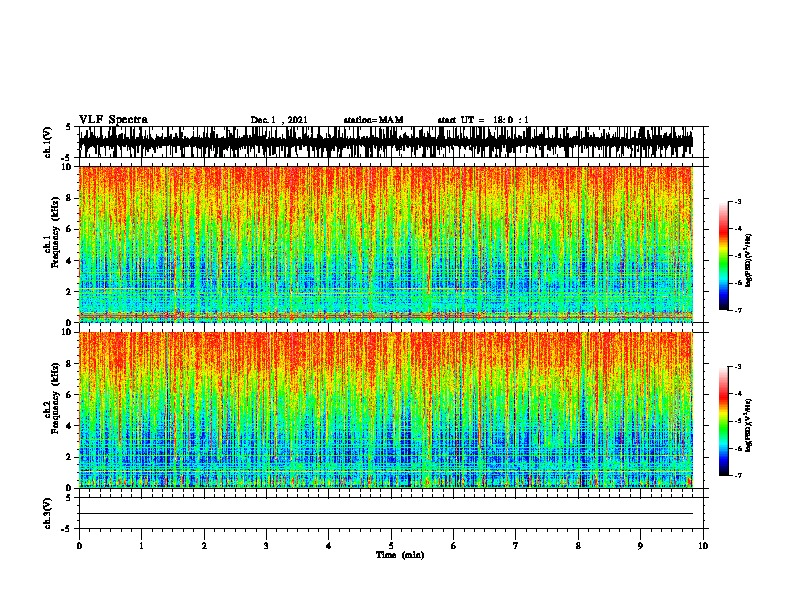792x612 pixels.
Task: Click the time axis tick label "1"
Action: (141, 546)
